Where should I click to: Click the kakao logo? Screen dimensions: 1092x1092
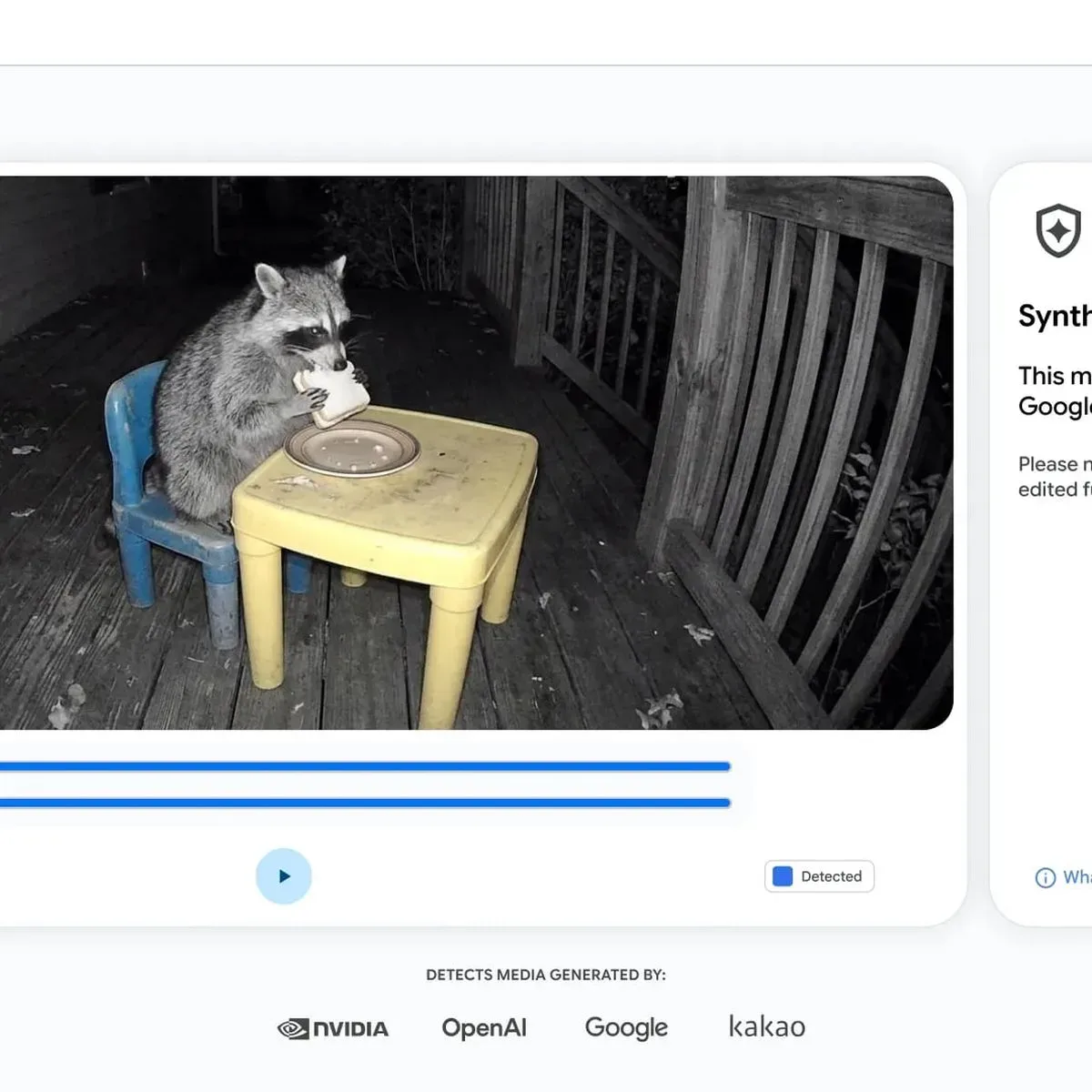tap(767, 1026)
